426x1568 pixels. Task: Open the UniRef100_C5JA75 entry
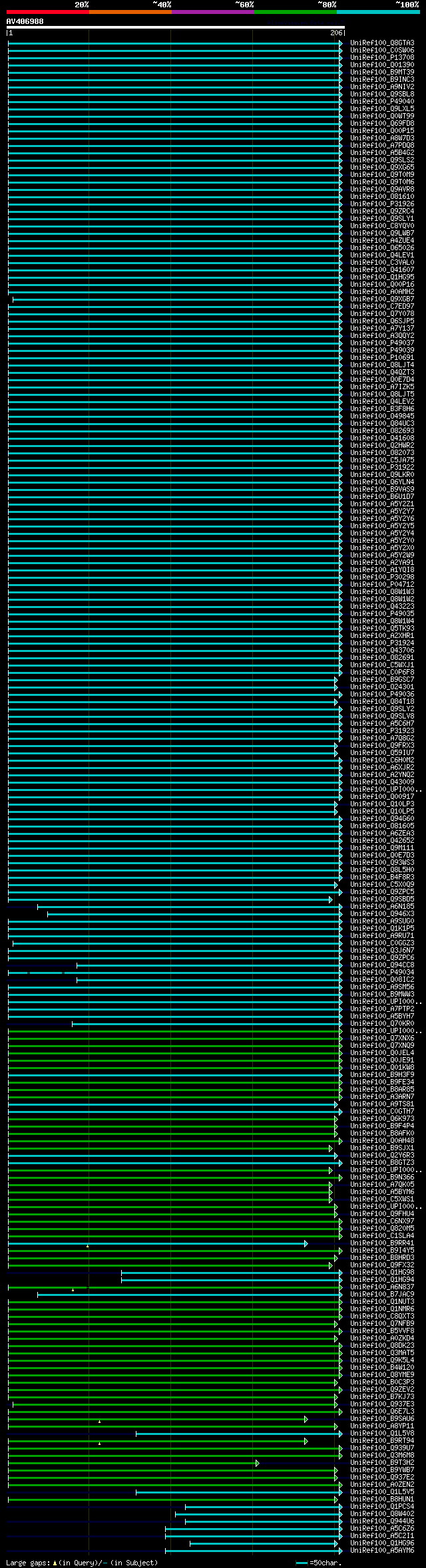click(x=382, y=460)
